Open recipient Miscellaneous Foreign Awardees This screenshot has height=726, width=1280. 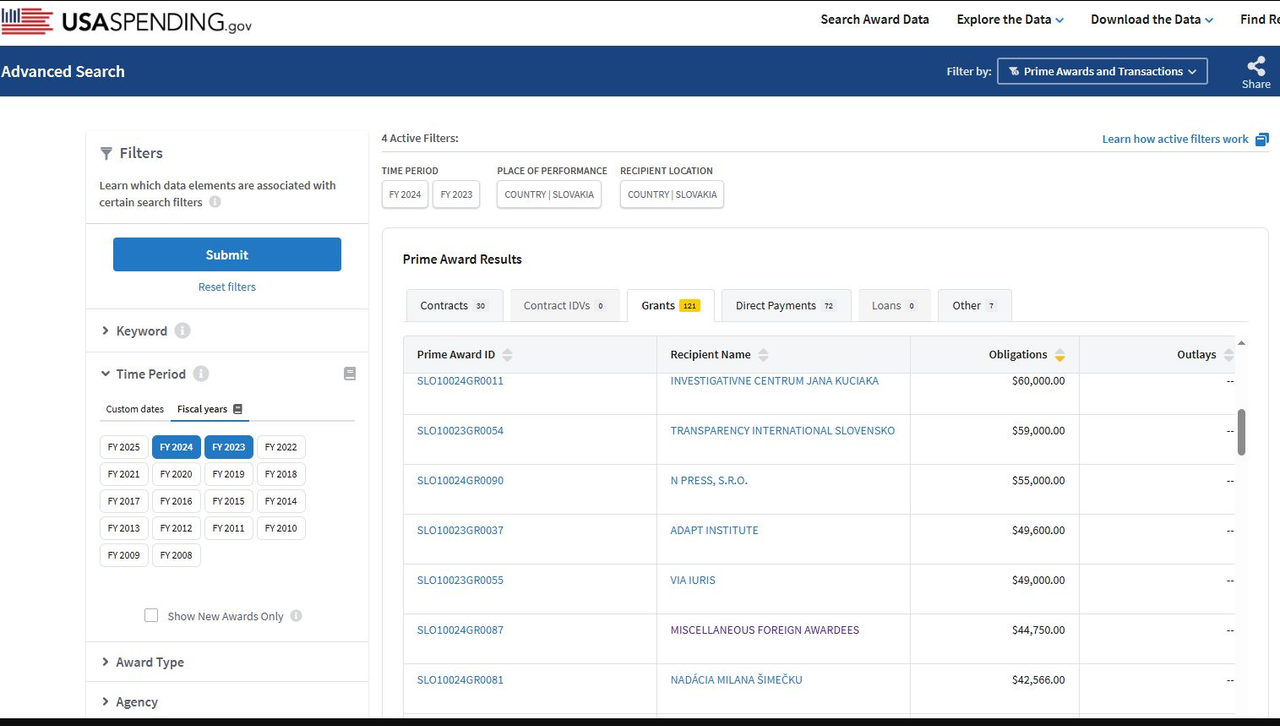[765, 630]
